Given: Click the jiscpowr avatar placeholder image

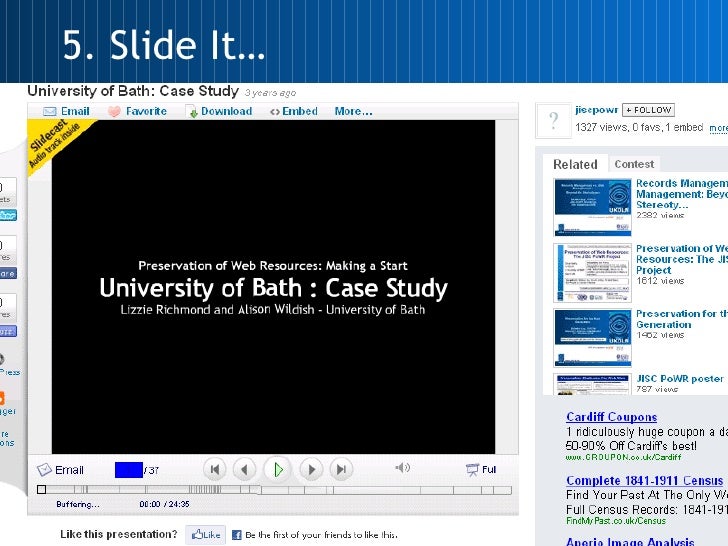Looking at the screenshot, I should click(x=553, y=121).
